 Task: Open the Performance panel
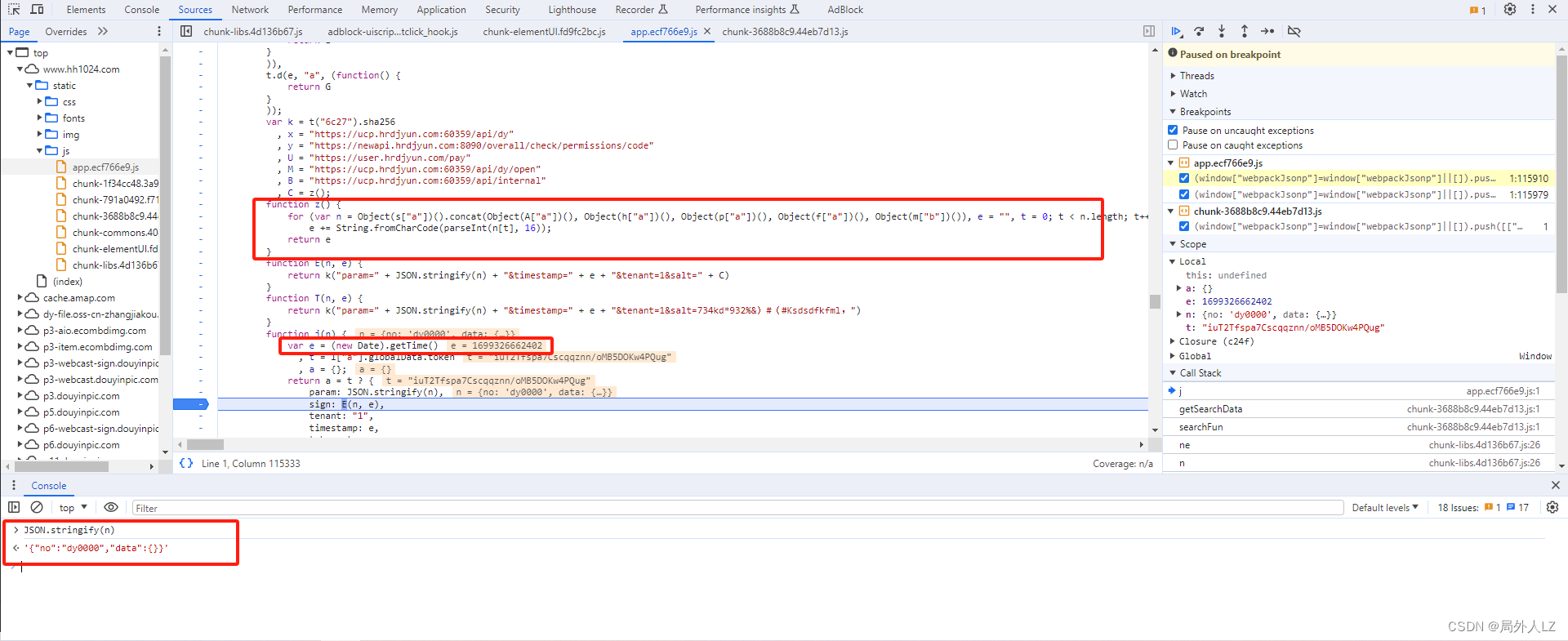pos(315,10)
